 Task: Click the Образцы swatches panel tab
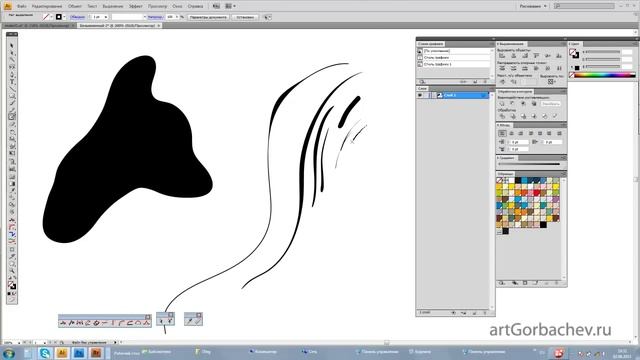pyautogui.click(x=505, y=174)
